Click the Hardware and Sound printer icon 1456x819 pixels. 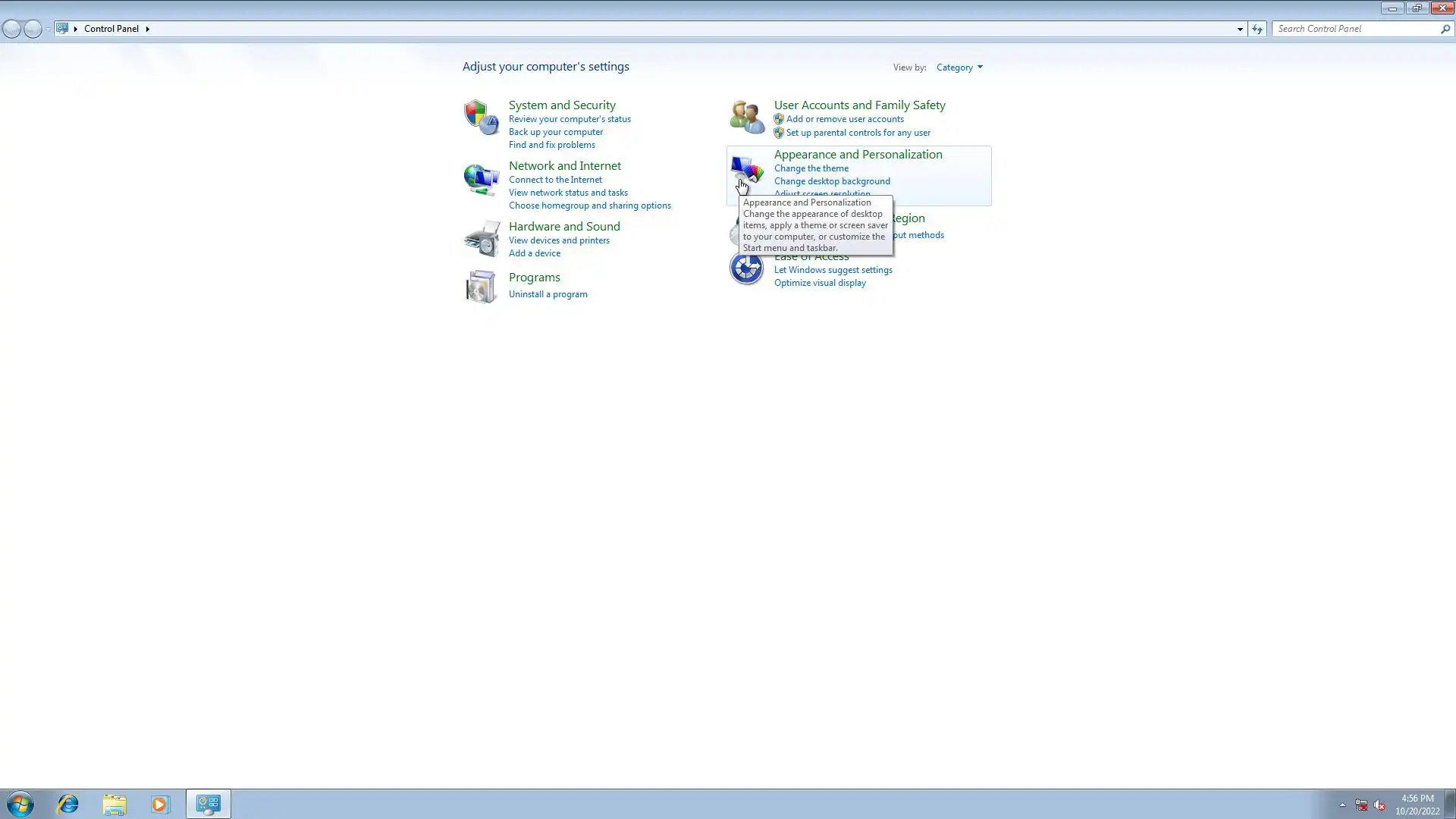pyautogui.click(x=481, y=239)
